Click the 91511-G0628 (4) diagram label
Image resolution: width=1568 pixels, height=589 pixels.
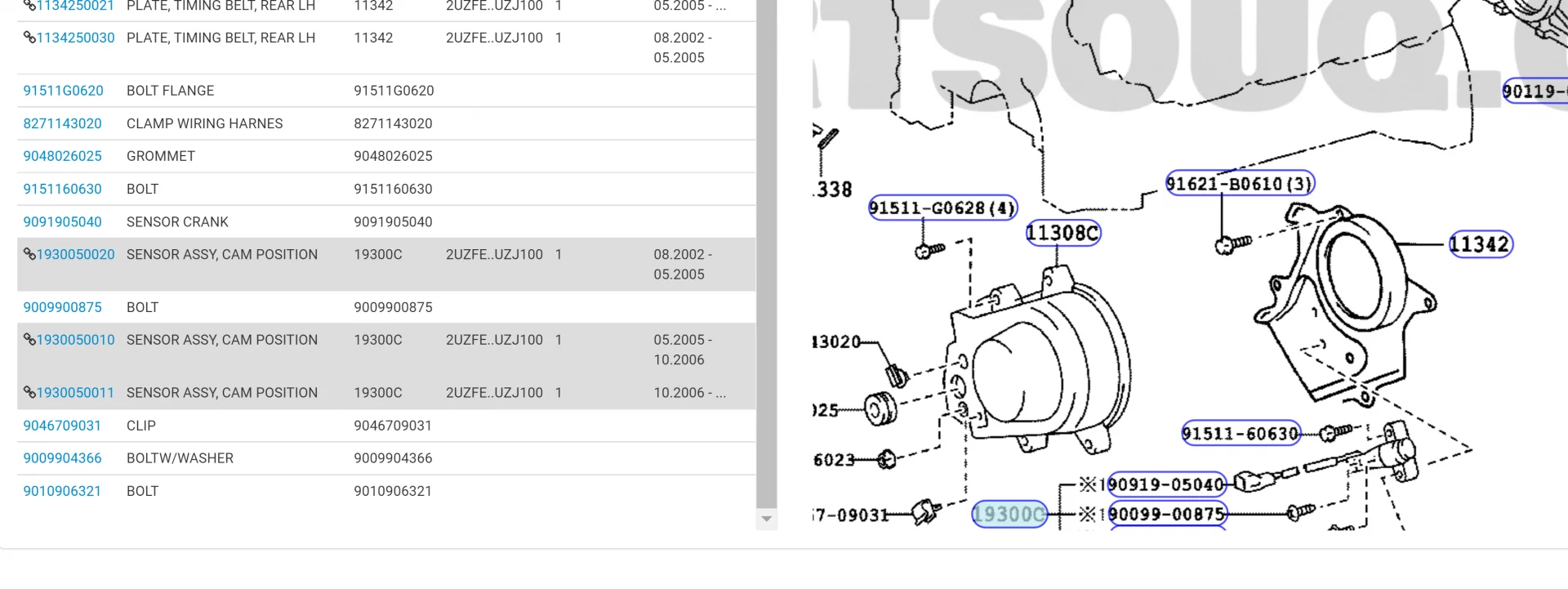tap(942, 208)
